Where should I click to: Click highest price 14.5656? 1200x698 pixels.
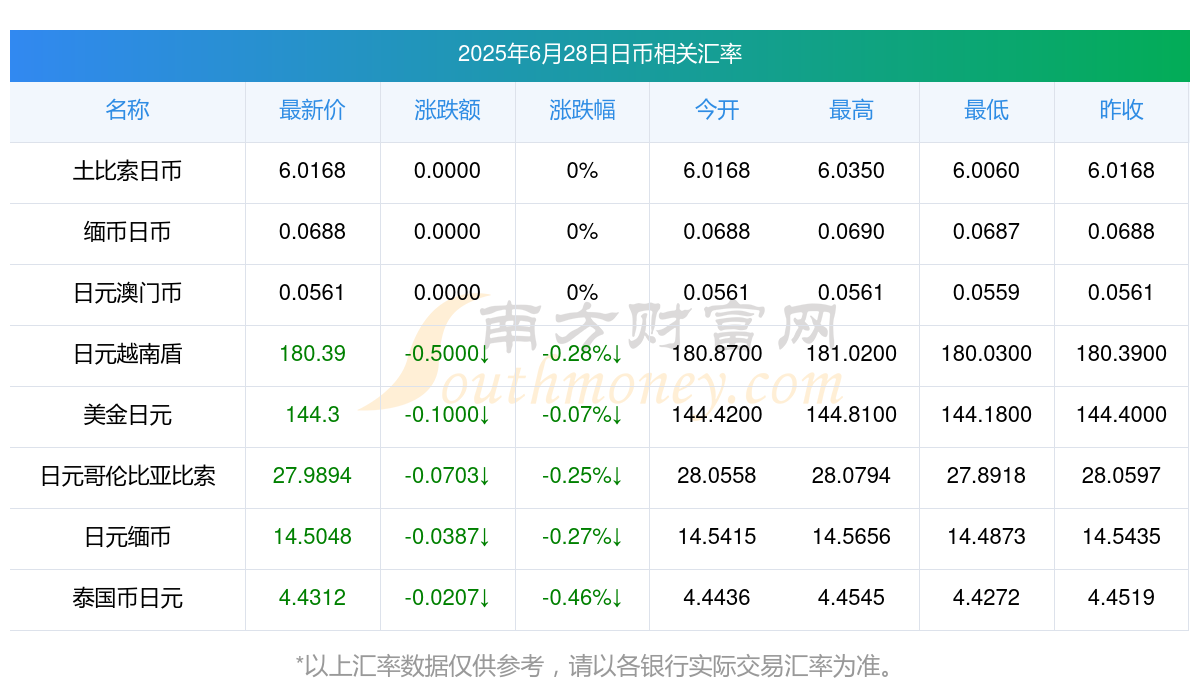851,537
